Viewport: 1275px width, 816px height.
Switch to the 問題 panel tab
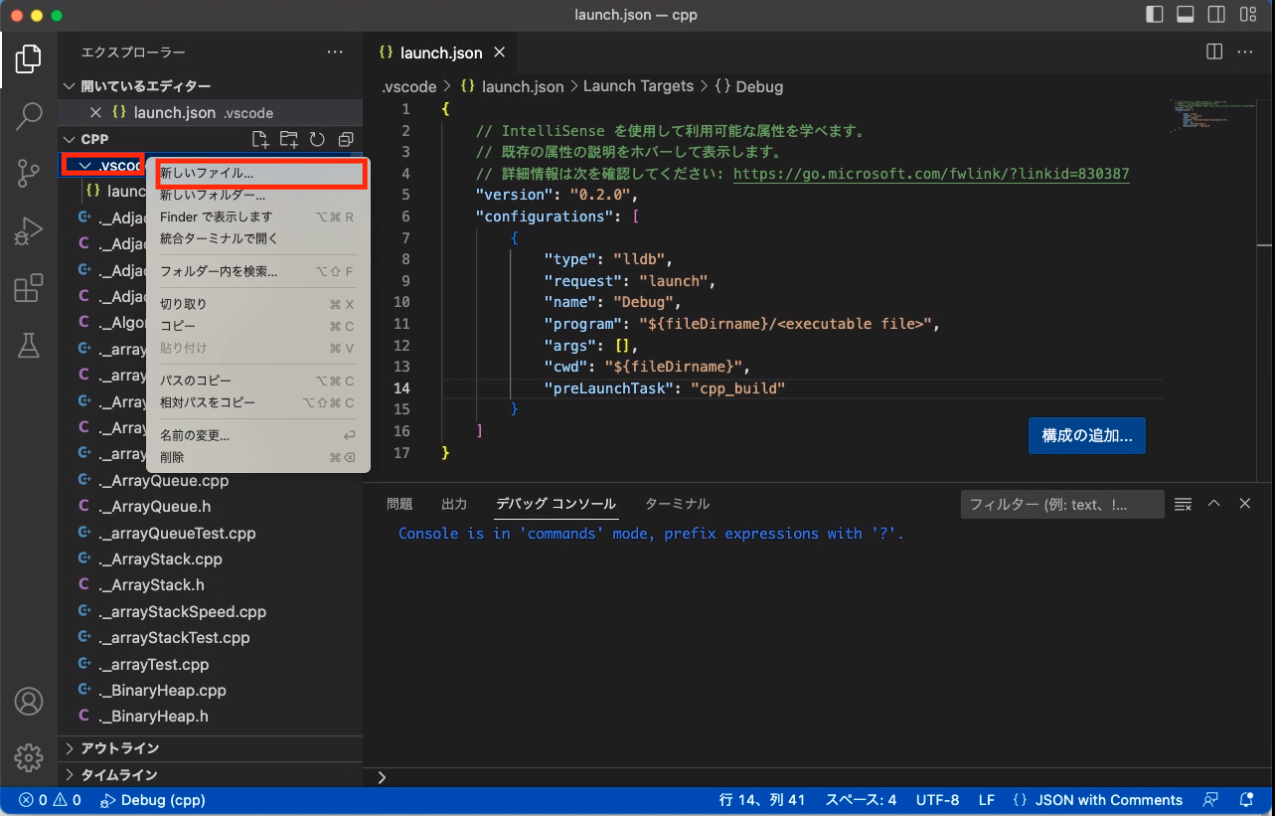coord(399,504)
